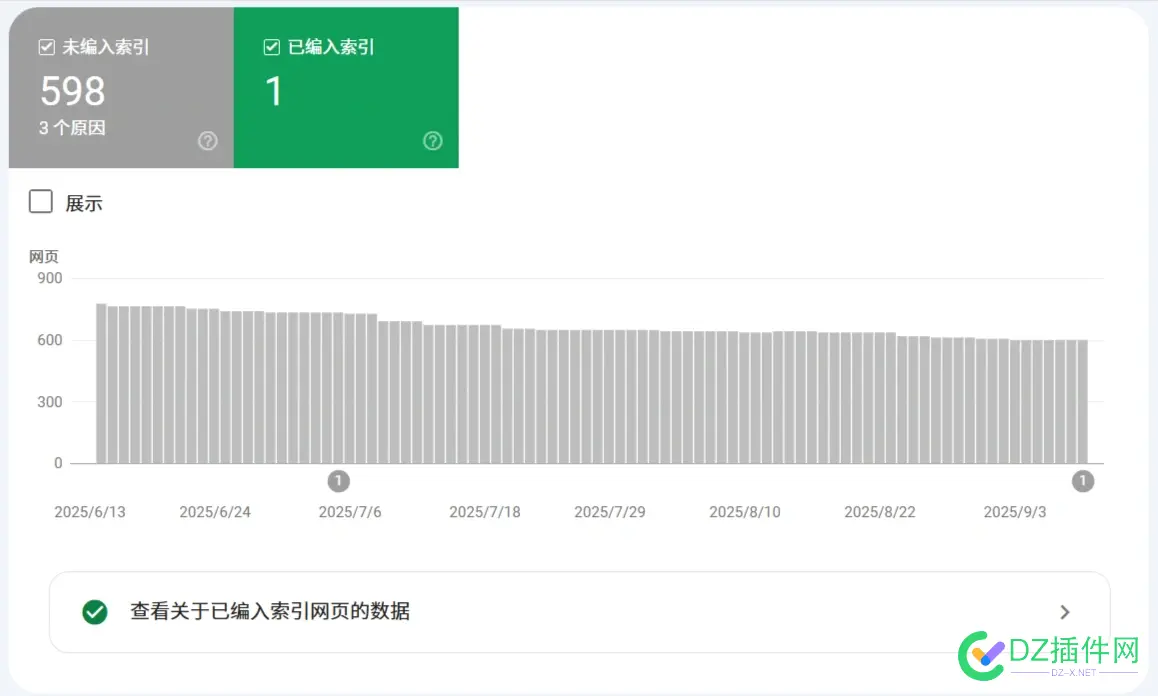Enable the 展示 checkbox
Screen dimensions: 1158x696
(x=40, y=201)
